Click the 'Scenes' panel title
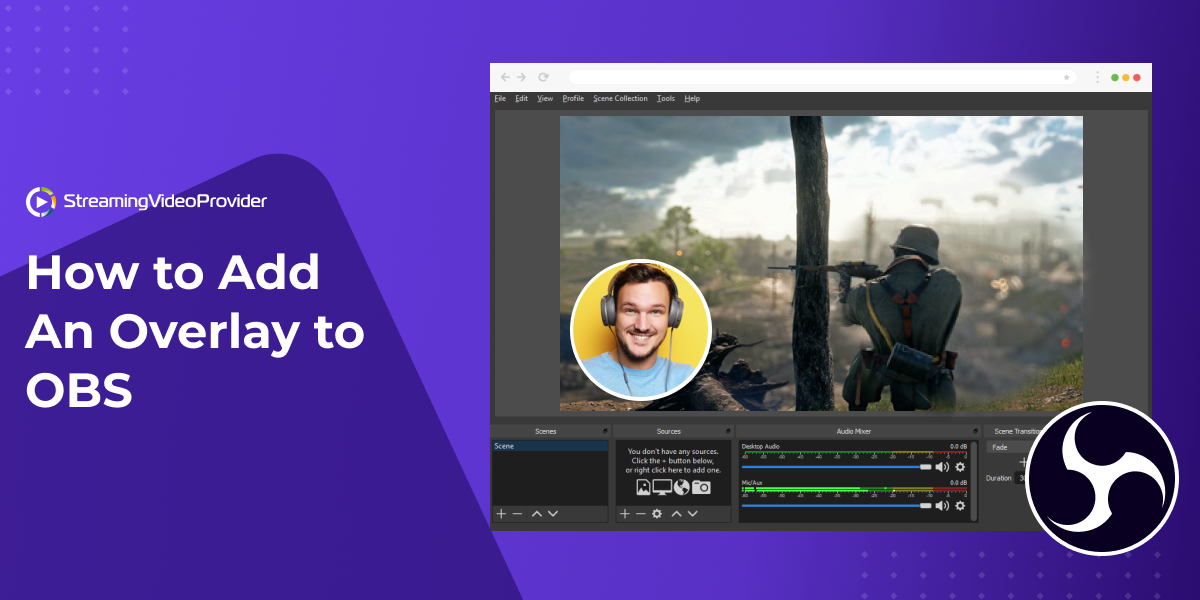1200x600 pixels. click(x=546, y=431)
